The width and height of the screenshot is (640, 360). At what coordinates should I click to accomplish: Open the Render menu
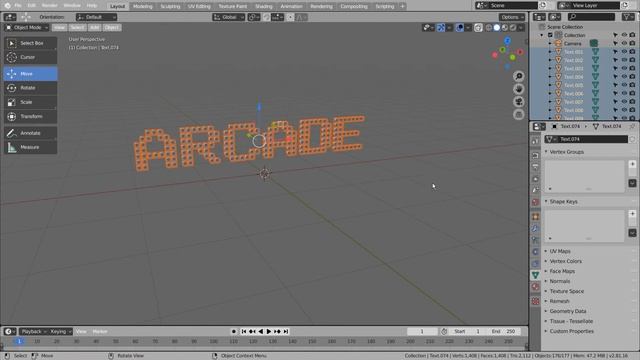point(49,6)
